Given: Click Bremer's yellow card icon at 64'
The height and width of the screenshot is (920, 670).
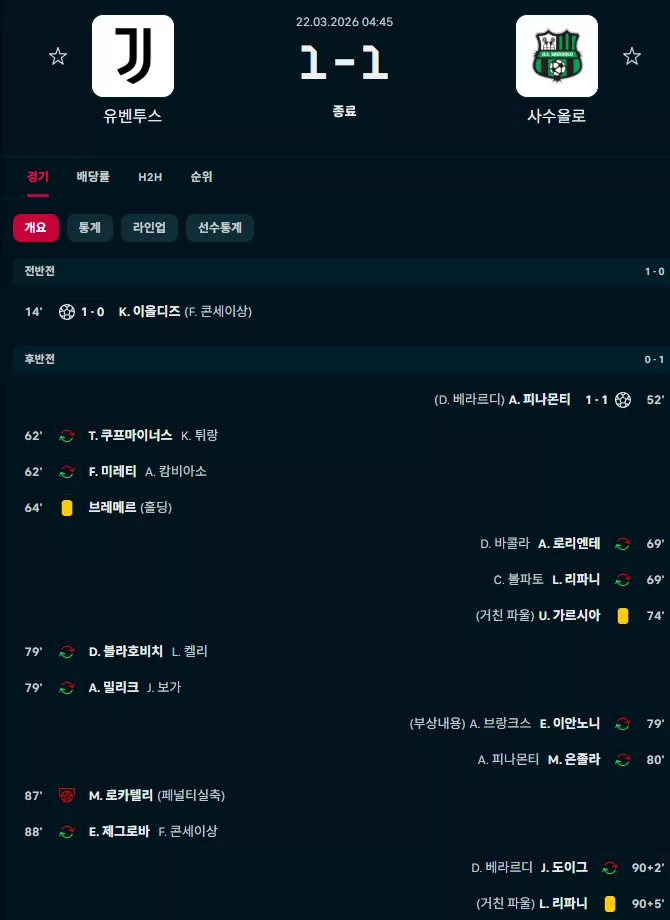Looking at the screenshot, I should pyautogui.click(x=67, y=508).
